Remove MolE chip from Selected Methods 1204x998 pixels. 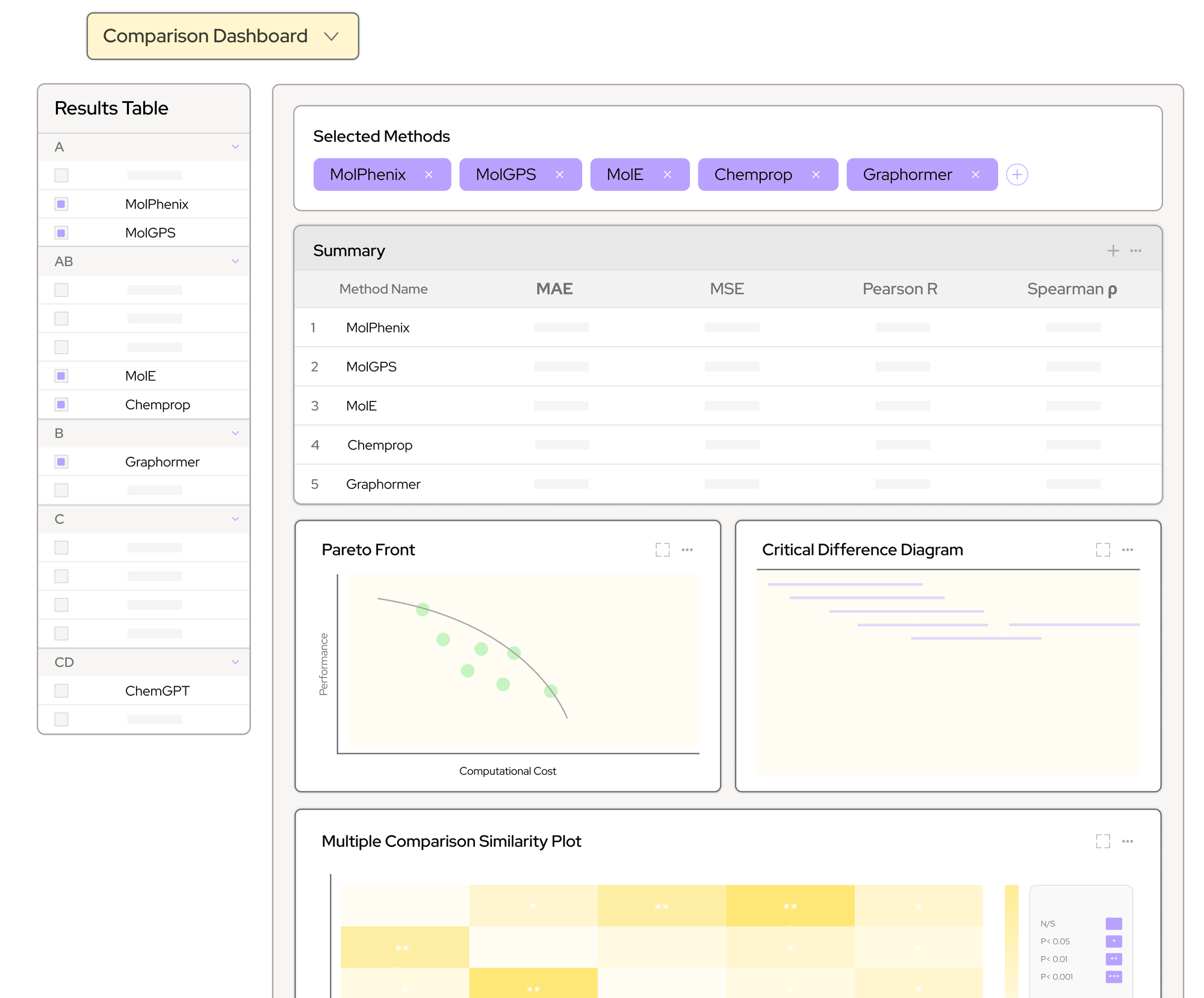coord(667,175)
